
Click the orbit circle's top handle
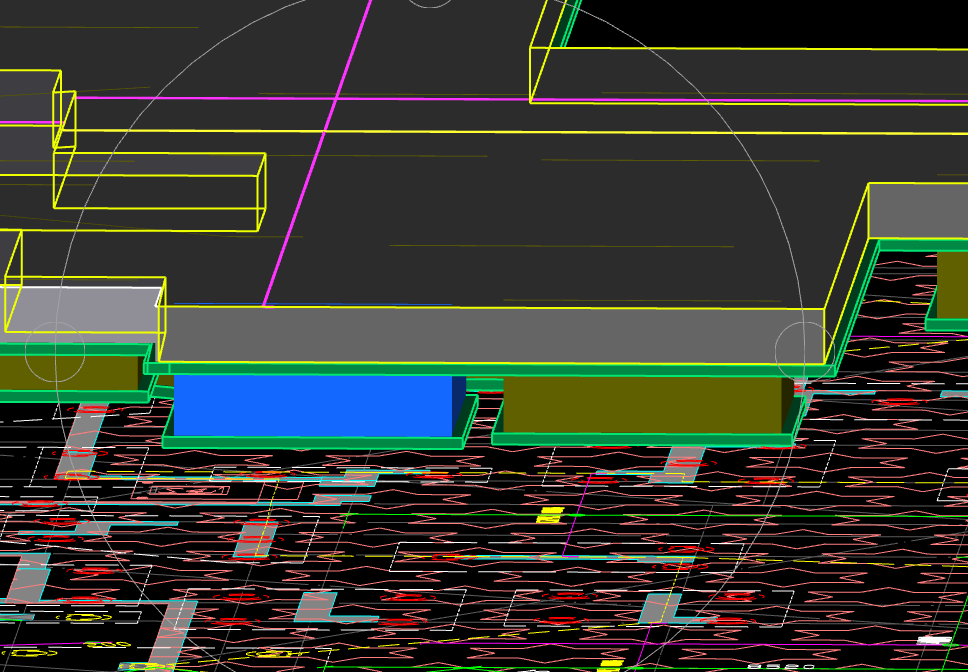[430, 2]
